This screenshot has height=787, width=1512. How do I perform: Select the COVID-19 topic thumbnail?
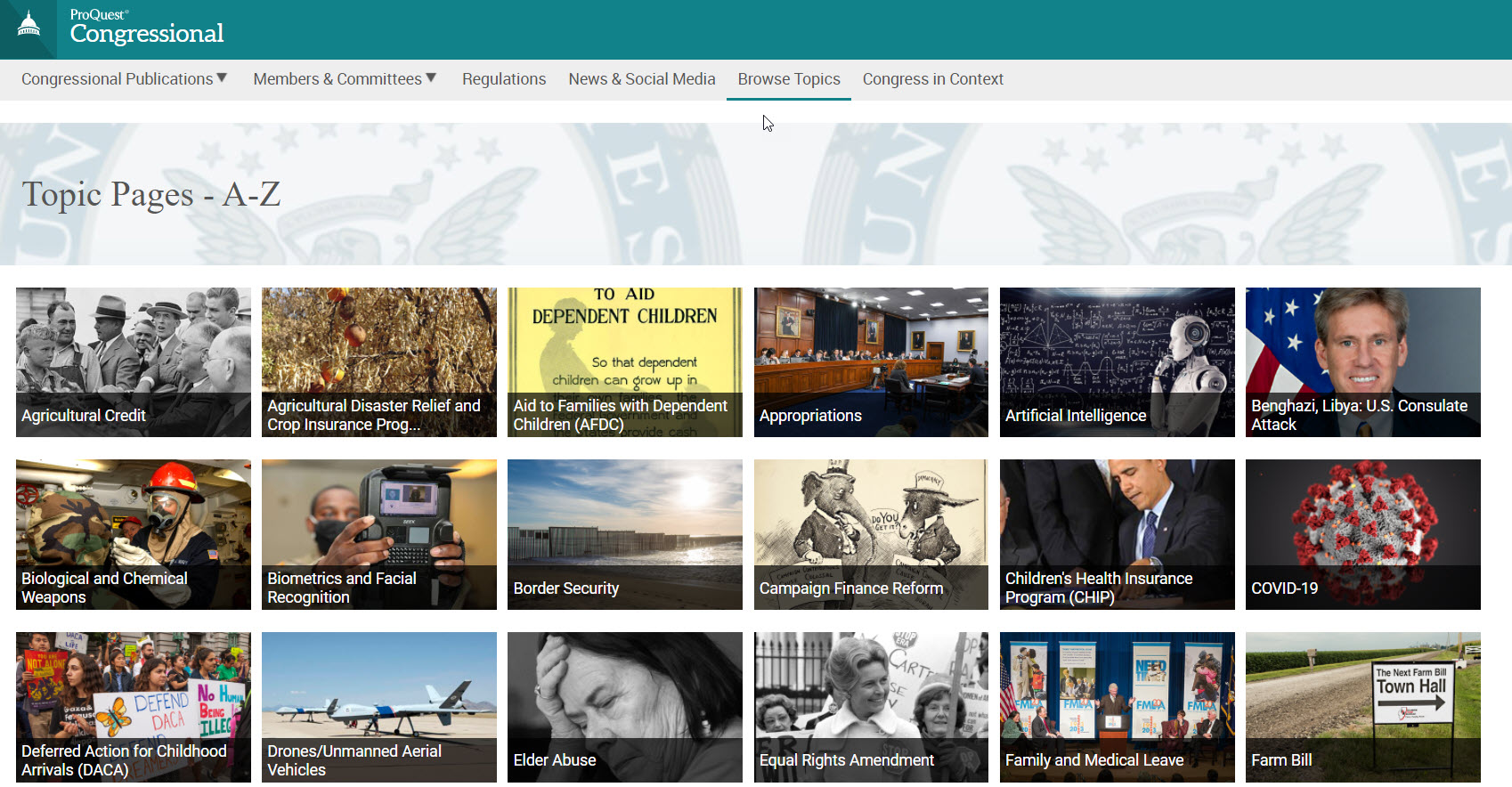pos(1363,534)
